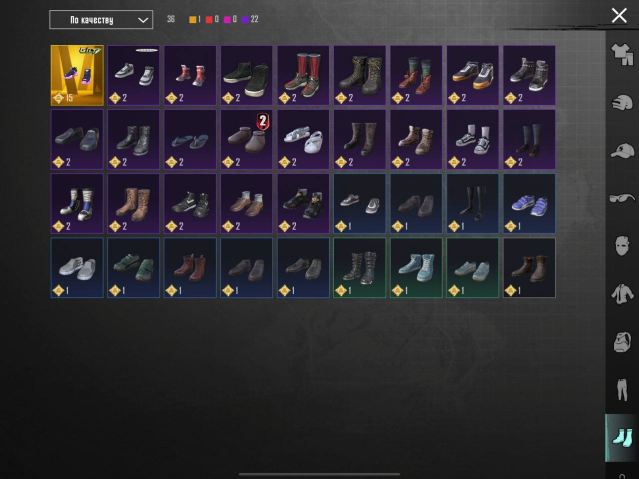Select the highlighted shoes category tab

(621, 438)
